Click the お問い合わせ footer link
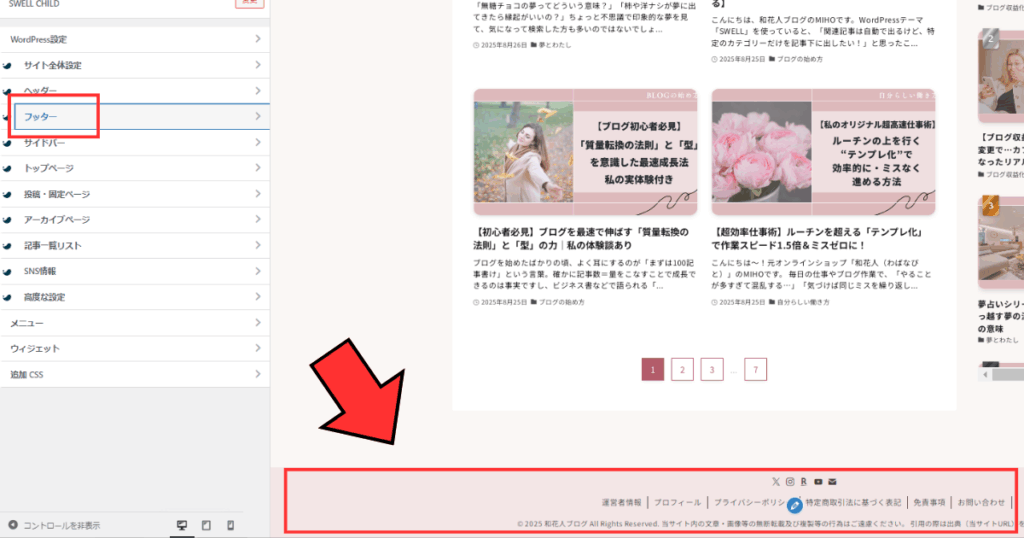 [980, 502]
